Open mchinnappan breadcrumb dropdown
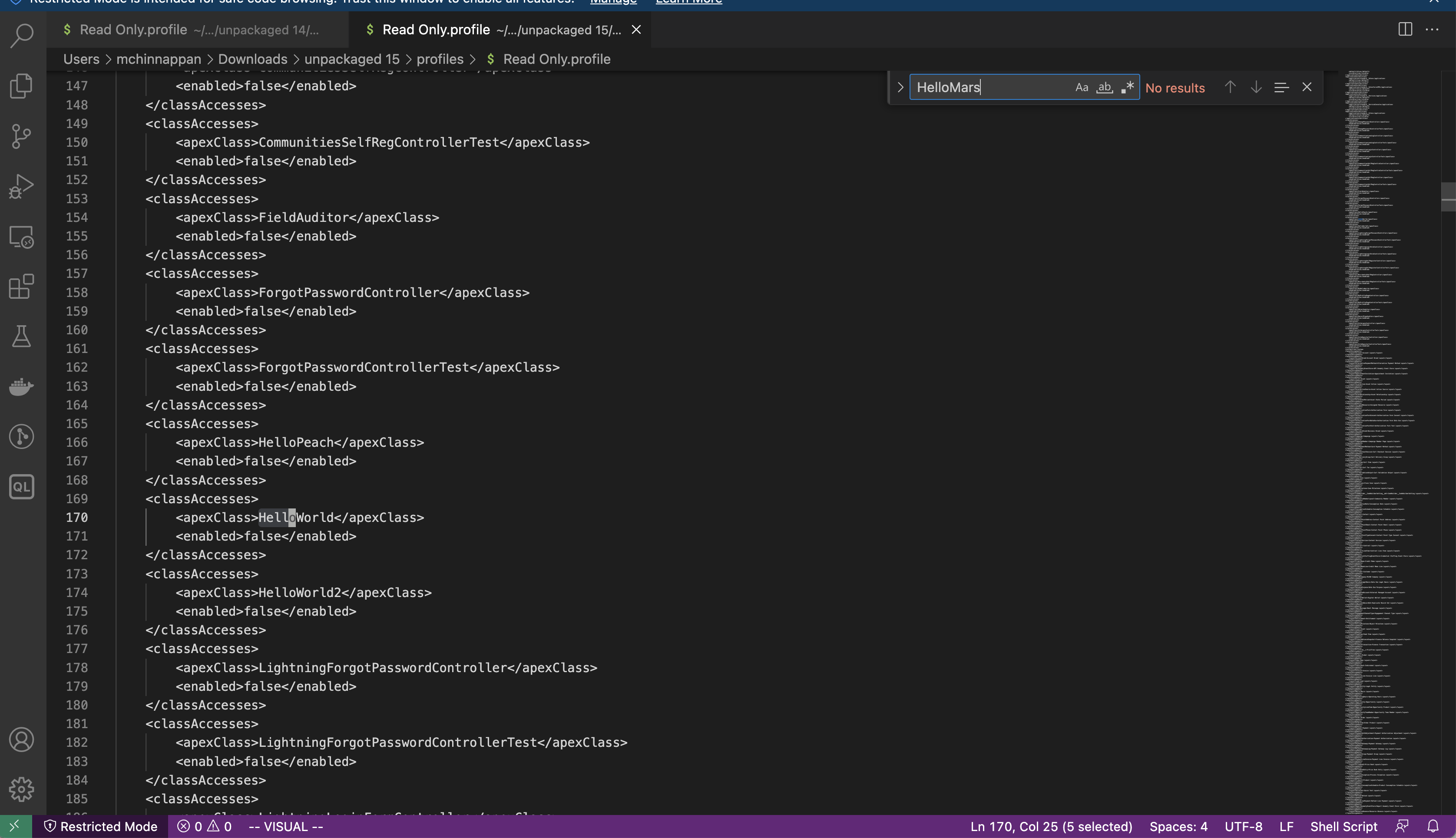The width and height of the screenshot is (1456, 838). 159,59
